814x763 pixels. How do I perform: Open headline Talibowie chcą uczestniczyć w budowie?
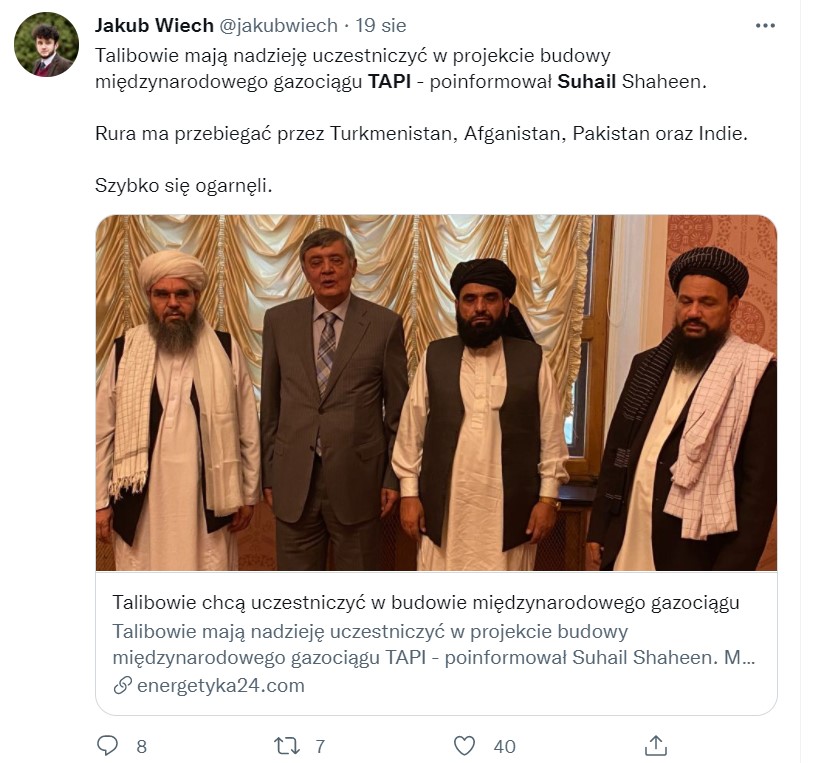[426, 602]
